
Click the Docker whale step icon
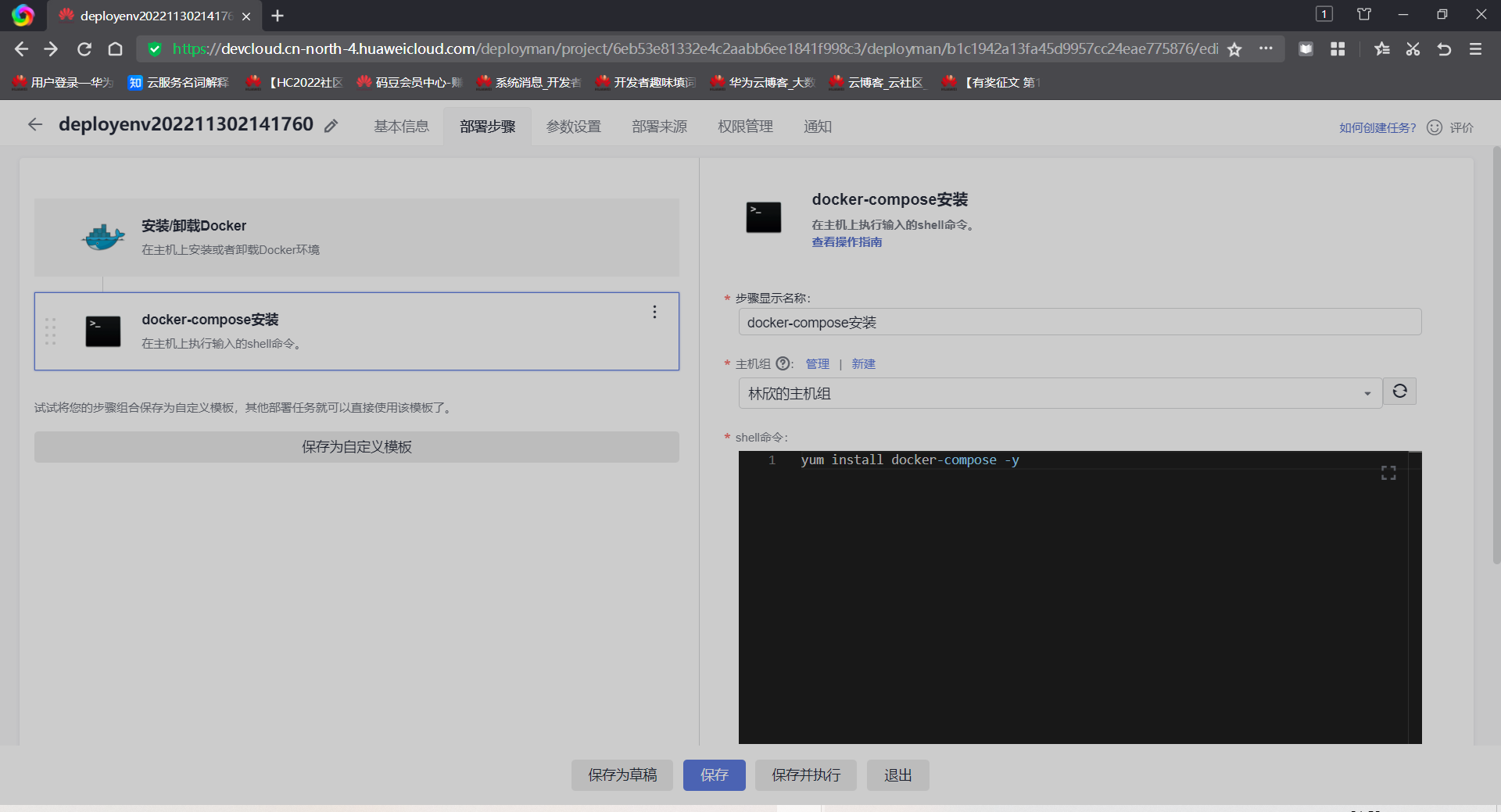(103, 237)
